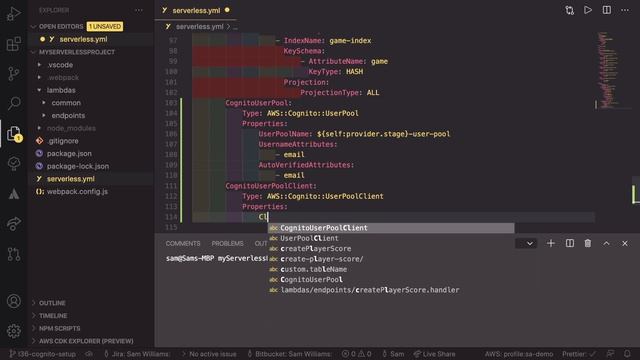Open the Comments panel tab
This screenshot has width=640, height=360.
(x=183, y=243)
